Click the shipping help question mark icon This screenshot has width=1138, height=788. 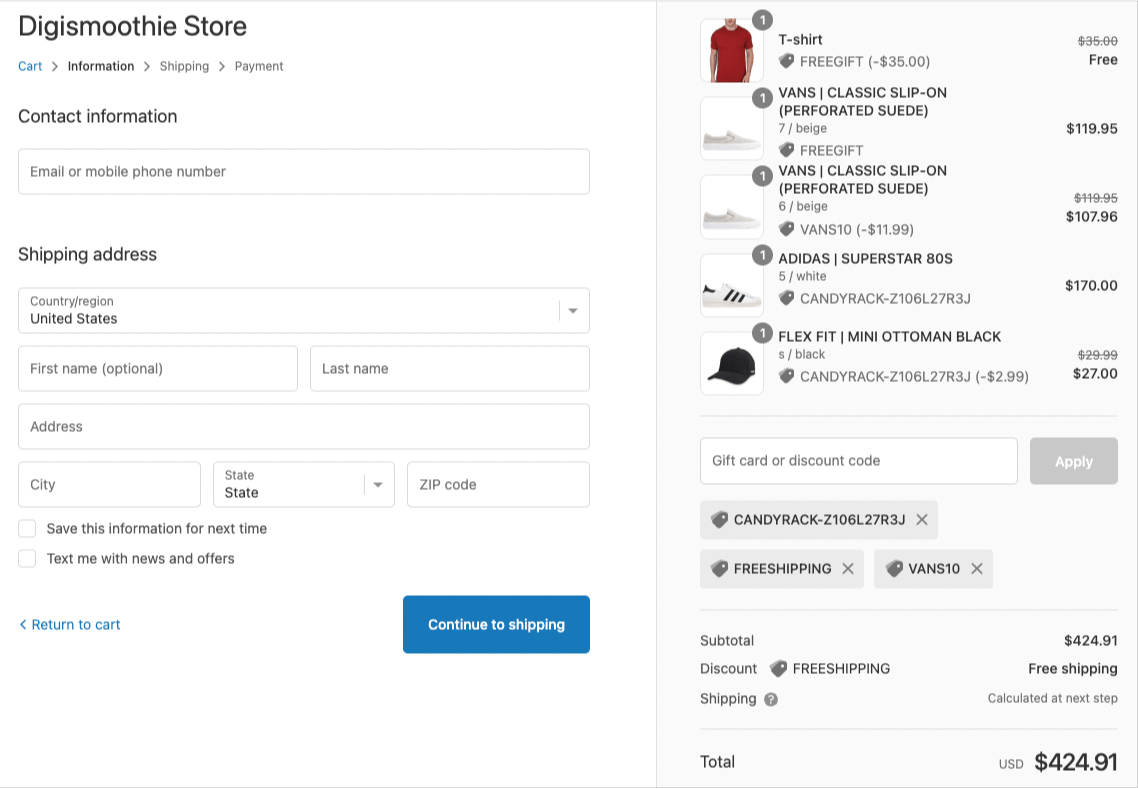(771, 699)
